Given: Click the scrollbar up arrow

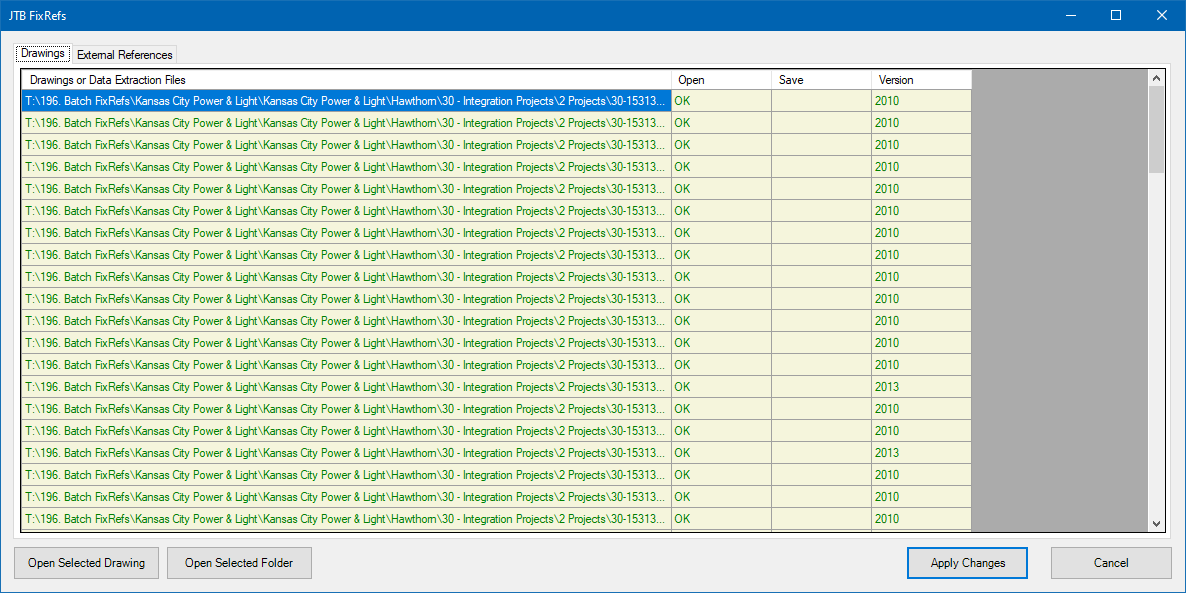Looking at the screenshot, I should click(1156, 78).
